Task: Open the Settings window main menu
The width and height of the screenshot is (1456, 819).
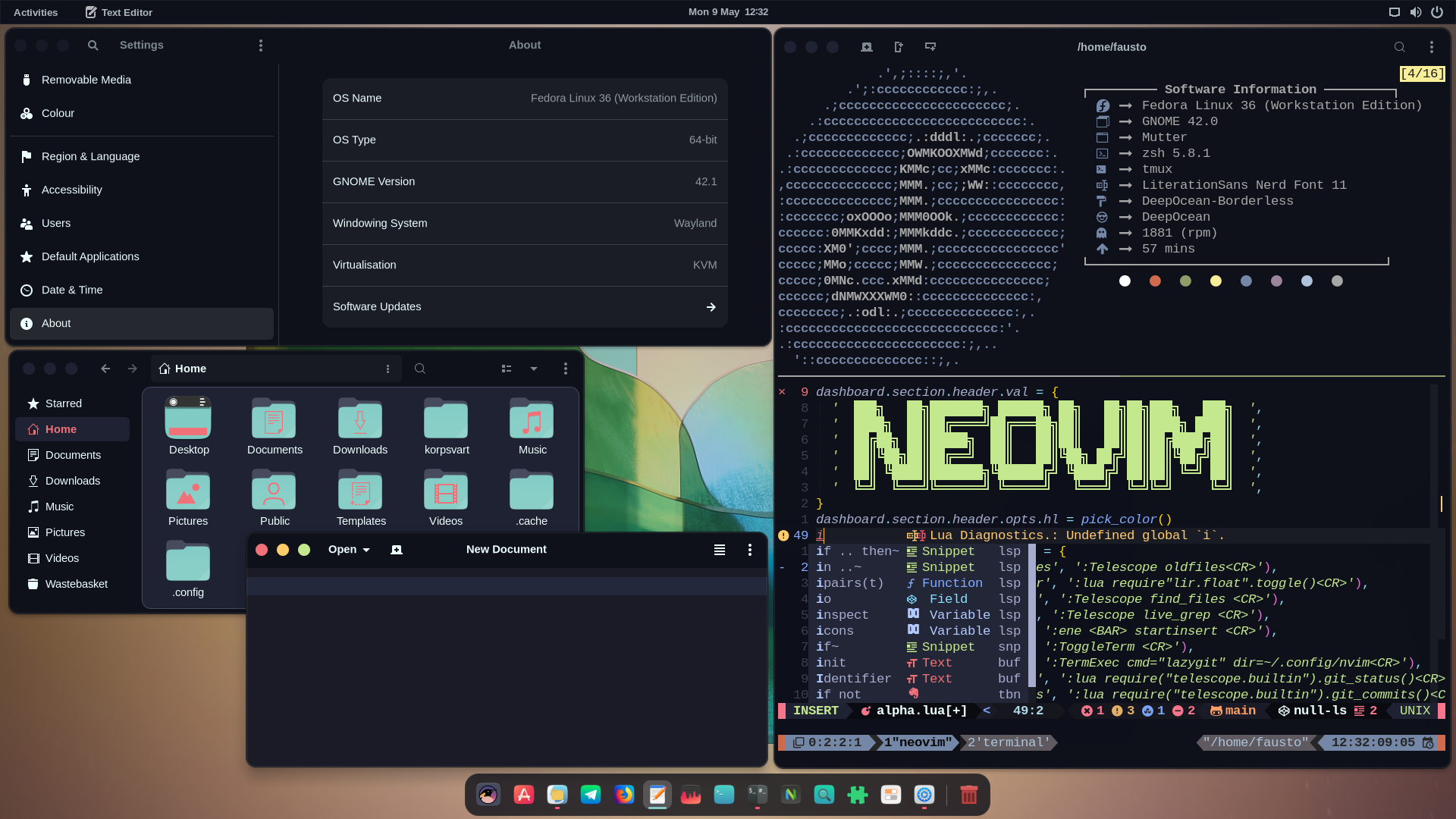Action: point(261,45)
